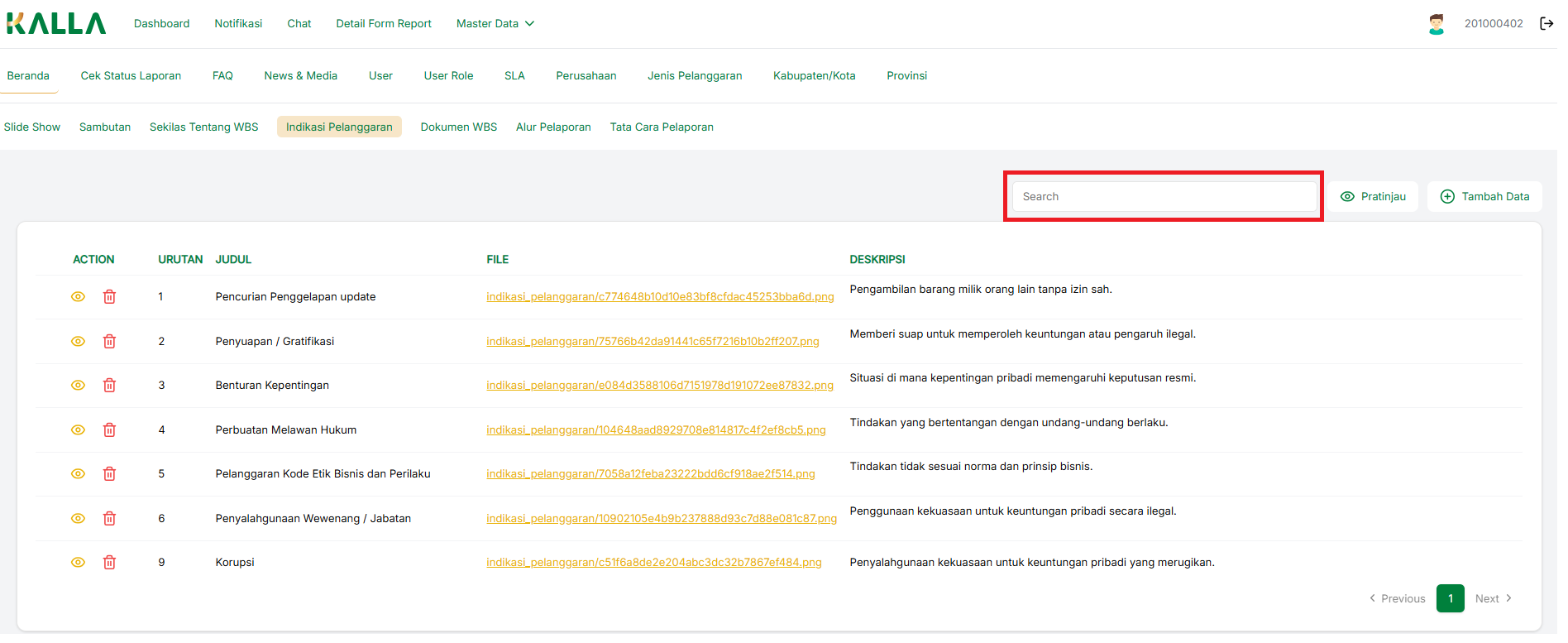Click eye icon for Pelanggaran Kode Etik row
Image resolution: width=1568 pixels, height=643 pixels.
[x=78, y=474]
